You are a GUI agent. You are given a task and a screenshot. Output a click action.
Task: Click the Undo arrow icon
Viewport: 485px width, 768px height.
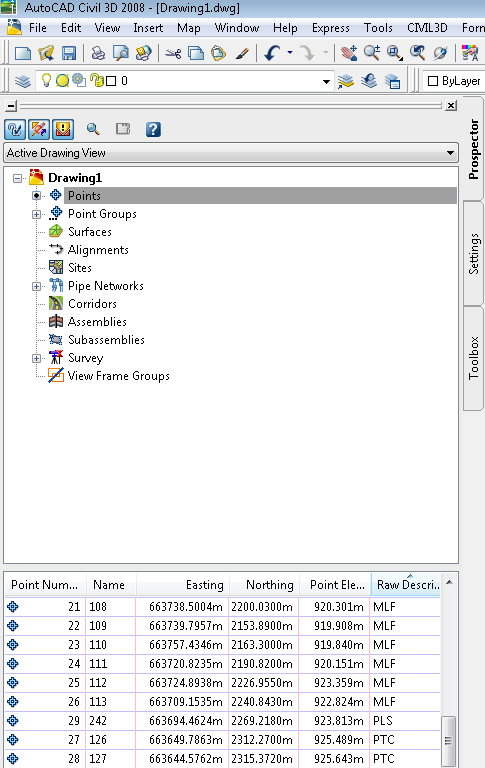[272, 53]
